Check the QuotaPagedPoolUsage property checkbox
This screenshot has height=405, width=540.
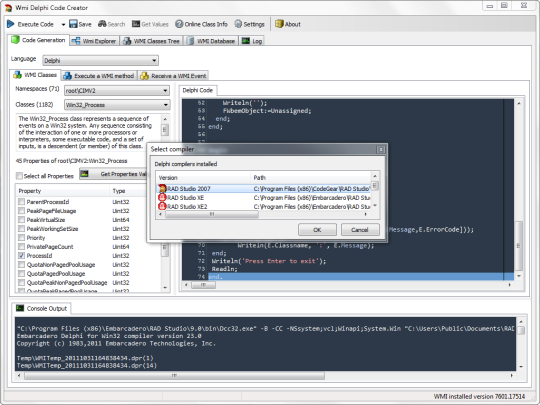pos(21,273)
